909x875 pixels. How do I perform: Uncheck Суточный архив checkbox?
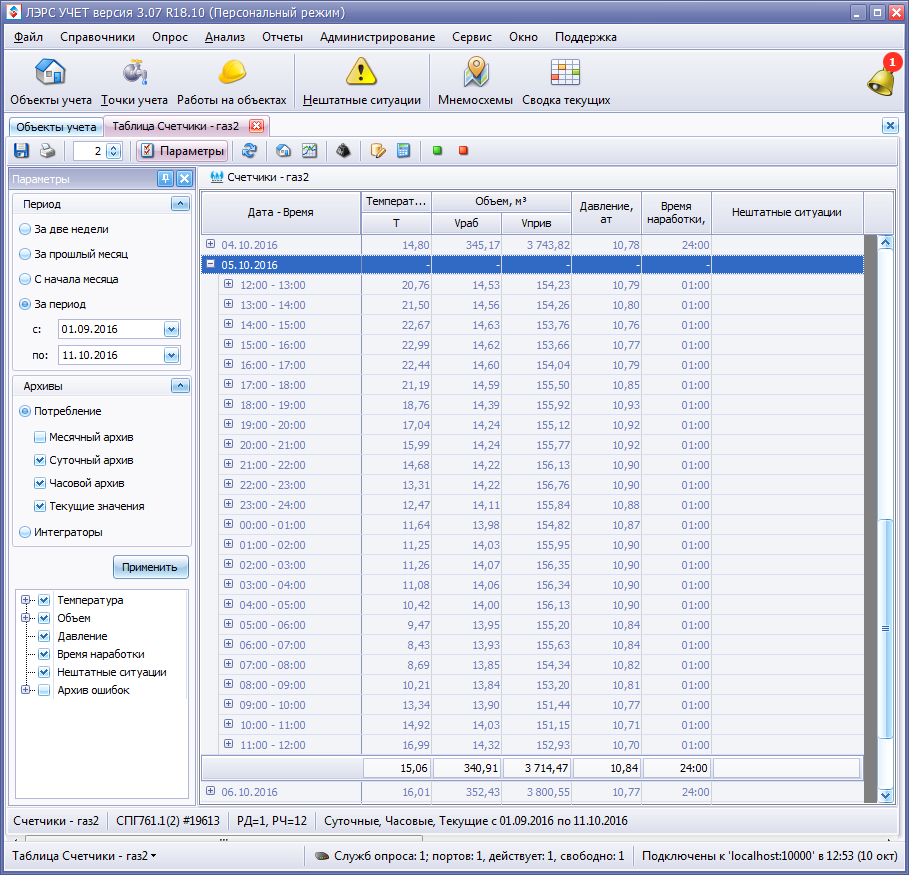click(40, 460)
